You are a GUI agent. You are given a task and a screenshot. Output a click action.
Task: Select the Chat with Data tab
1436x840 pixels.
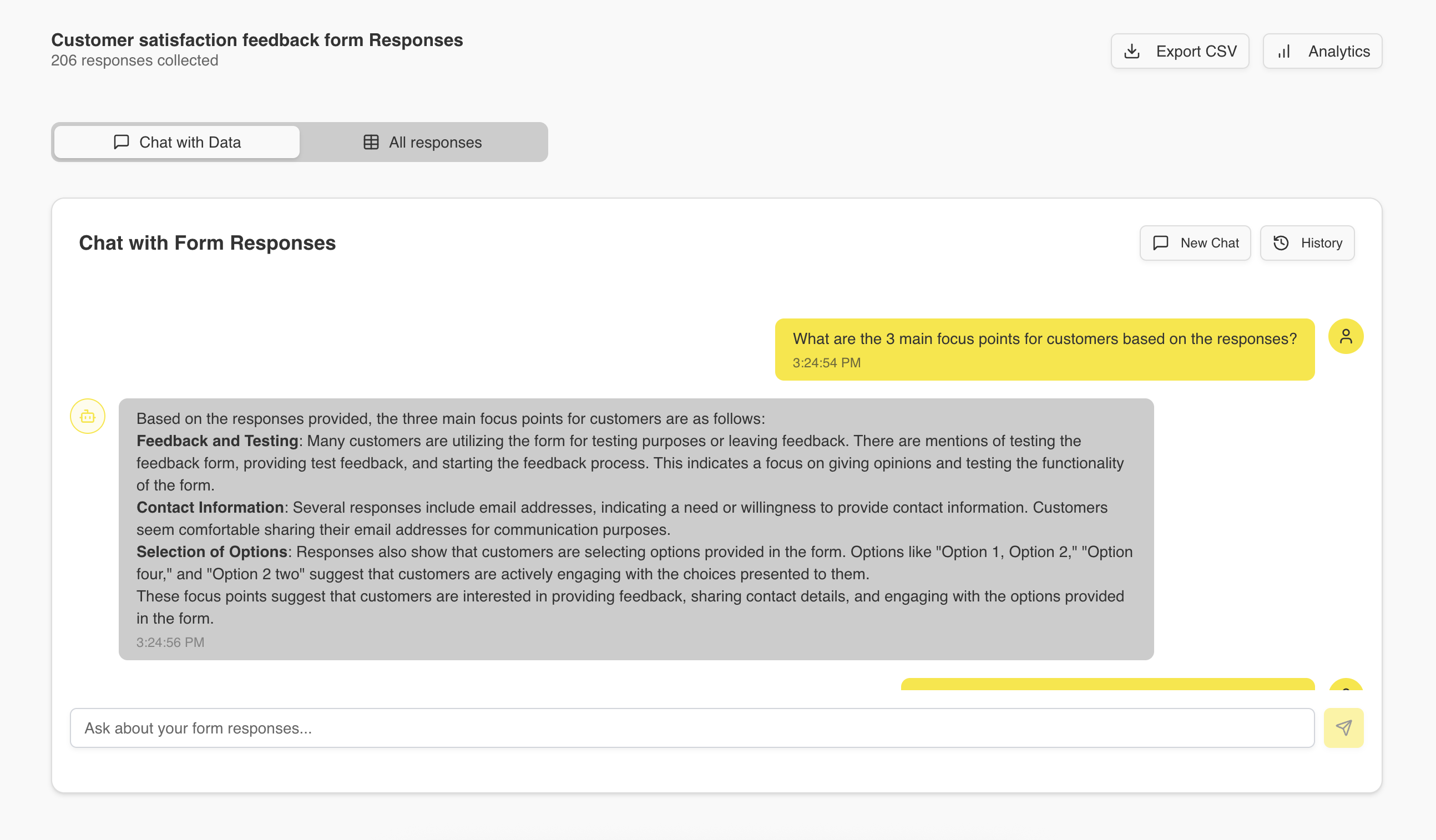[x=176, y=142]
